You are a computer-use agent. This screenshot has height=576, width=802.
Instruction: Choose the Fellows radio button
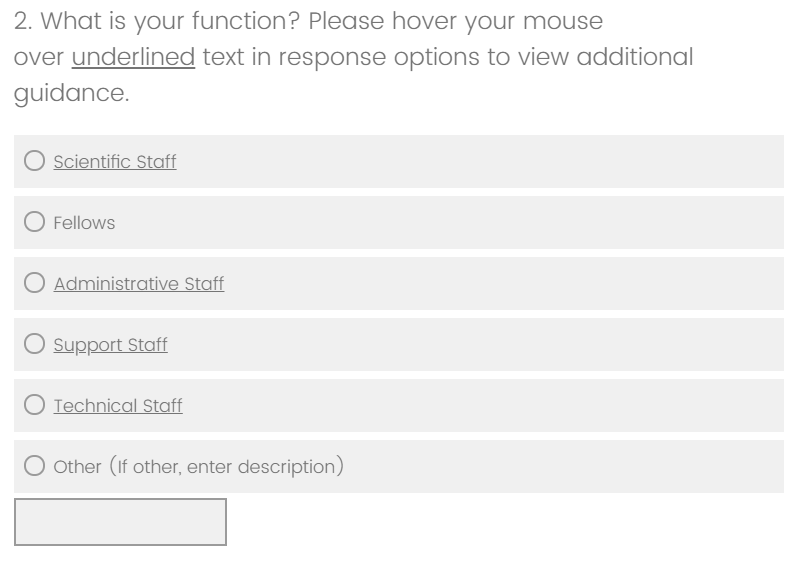[x=35, y=223]
